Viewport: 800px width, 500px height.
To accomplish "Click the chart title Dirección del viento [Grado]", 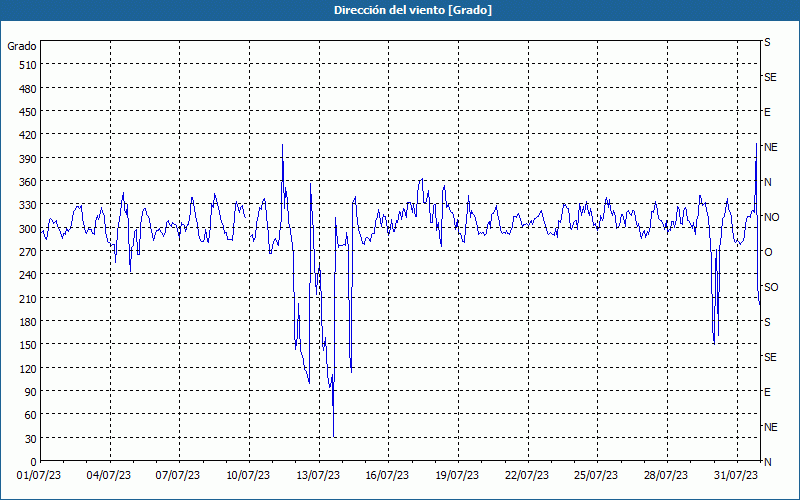I will coord(413,10).
